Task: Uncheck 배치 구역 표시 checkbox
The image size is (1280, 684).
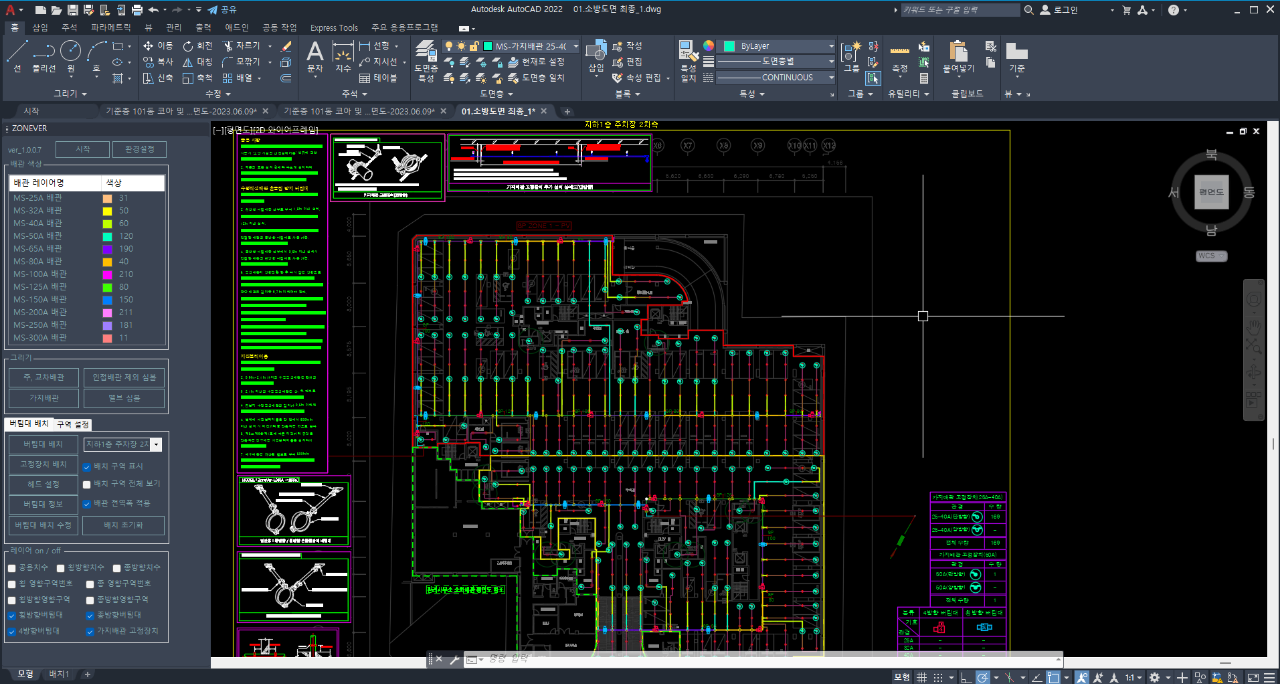Action: pyautogui.click(x=87, y=466)
